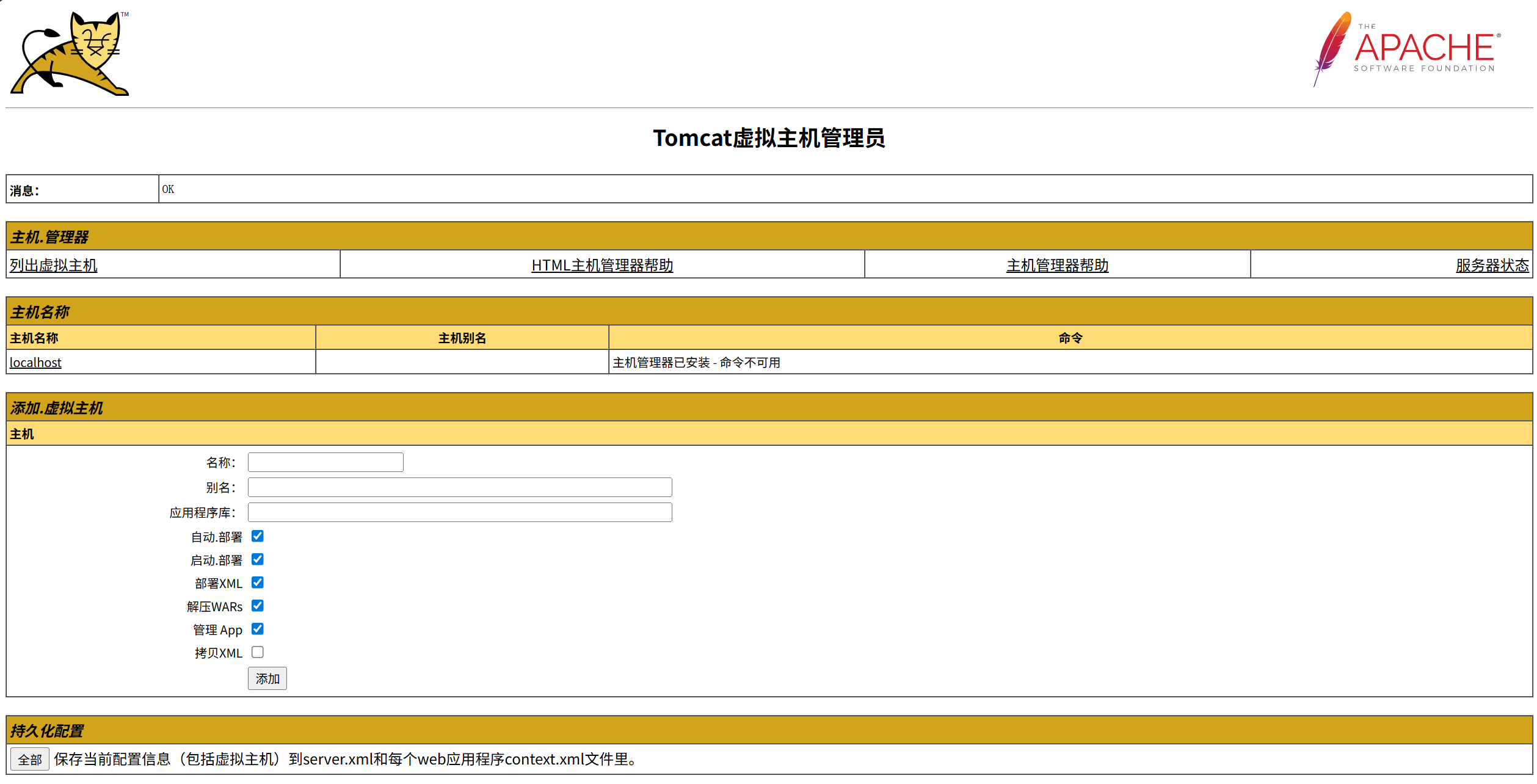Click 全部 to save configuration
The image size is (1537, 784).
(29, 759)
